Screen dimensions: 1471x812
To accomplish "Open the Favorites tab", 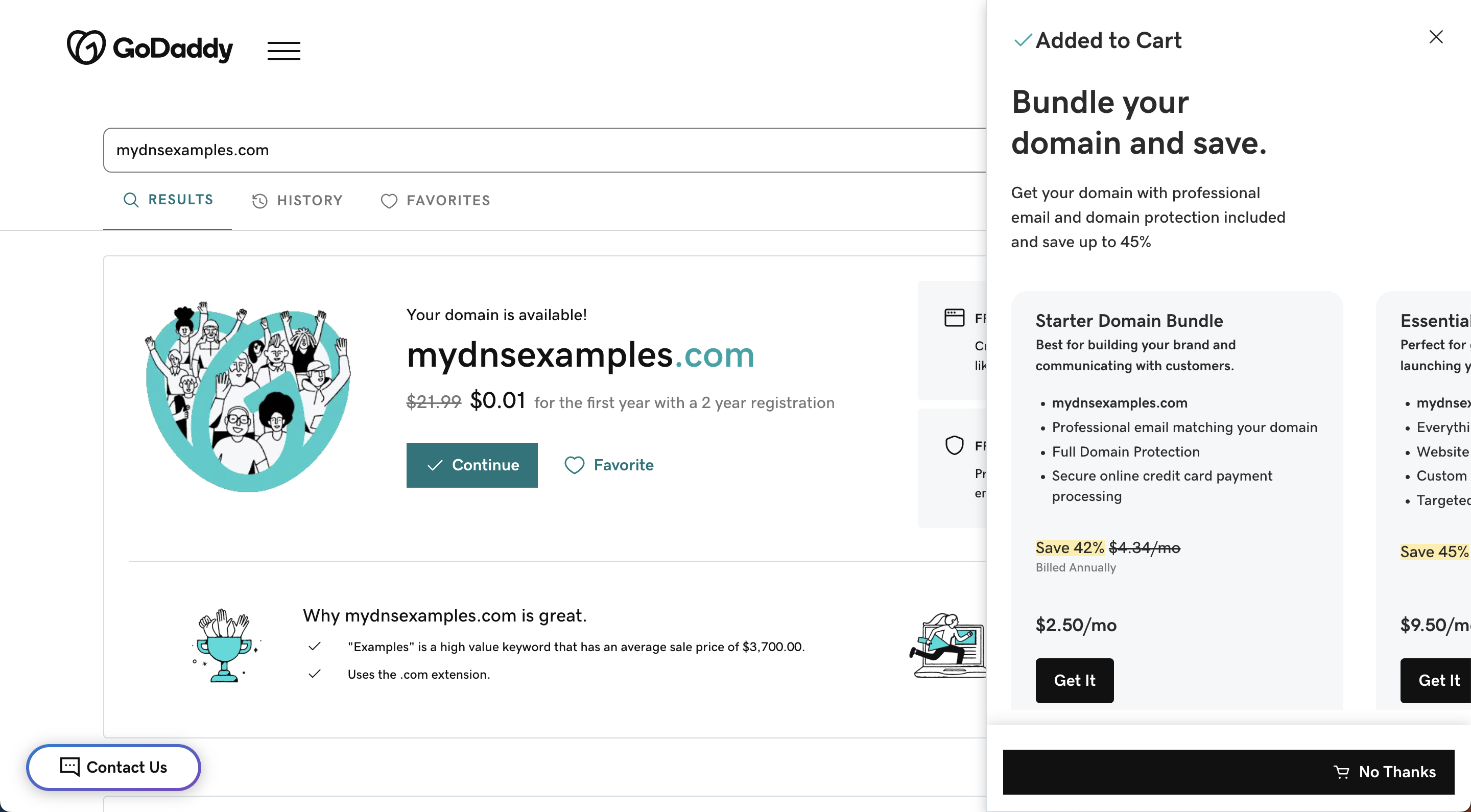I will (435, 200).
